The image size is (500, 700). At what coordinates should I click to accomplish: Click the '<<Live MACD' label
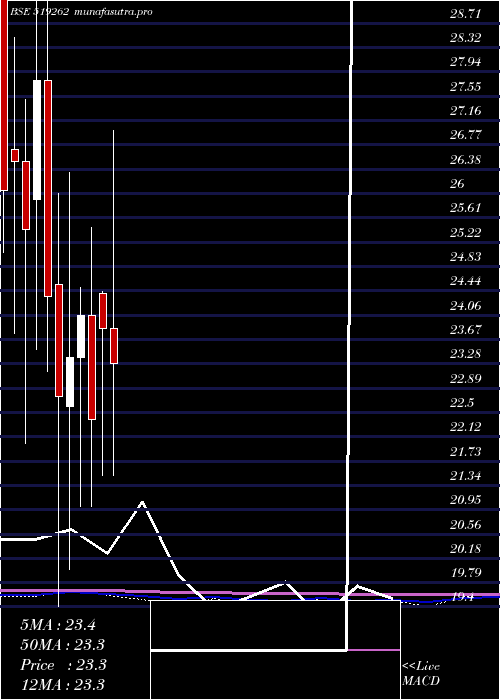(x=421, y=674)
